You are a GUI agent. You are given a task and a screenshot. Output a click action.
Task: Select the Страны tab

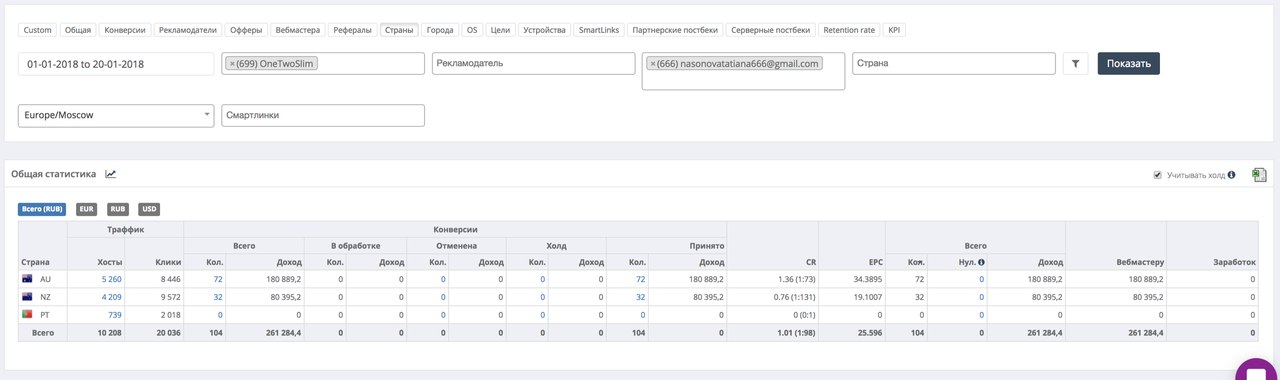[399, 30]
